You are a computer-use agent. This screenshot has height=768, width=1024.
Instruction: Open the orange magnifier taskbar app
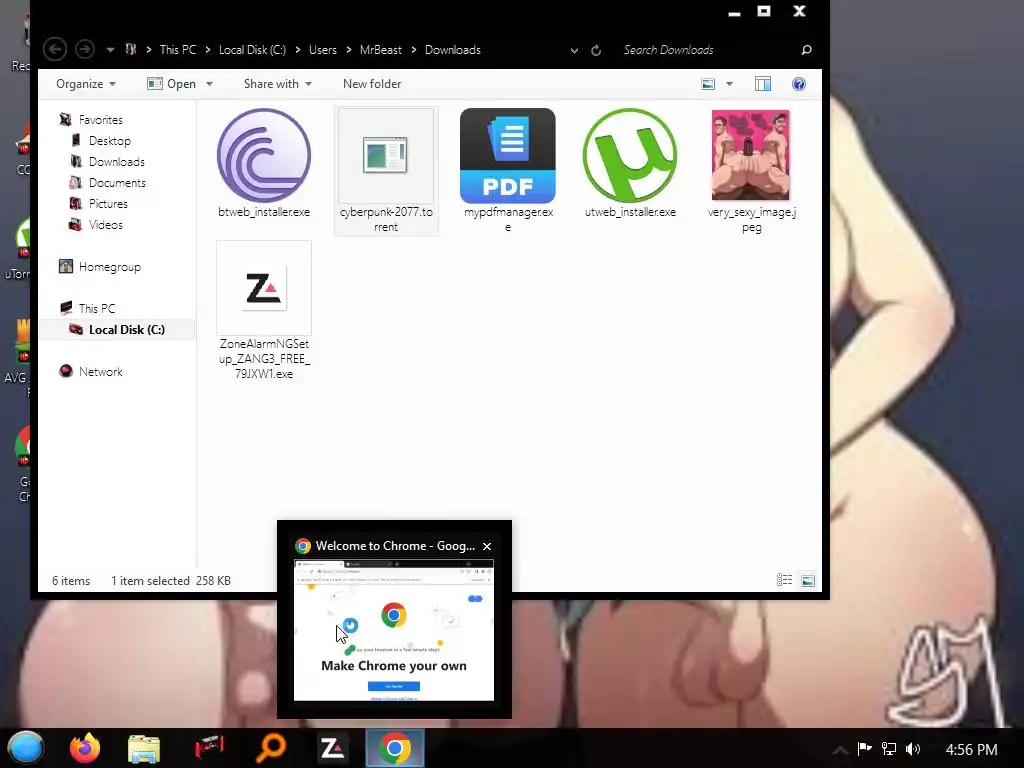click(271, 748)
